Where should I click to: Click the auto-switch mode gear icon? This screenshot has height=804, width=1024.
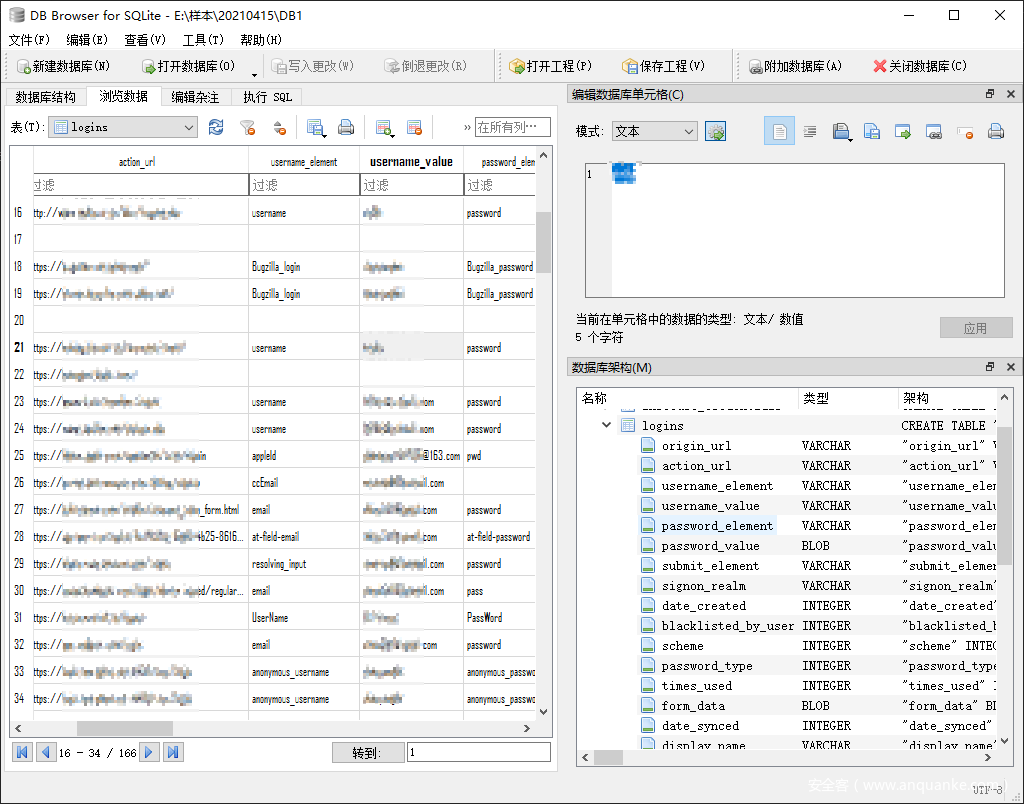[716, 131]
